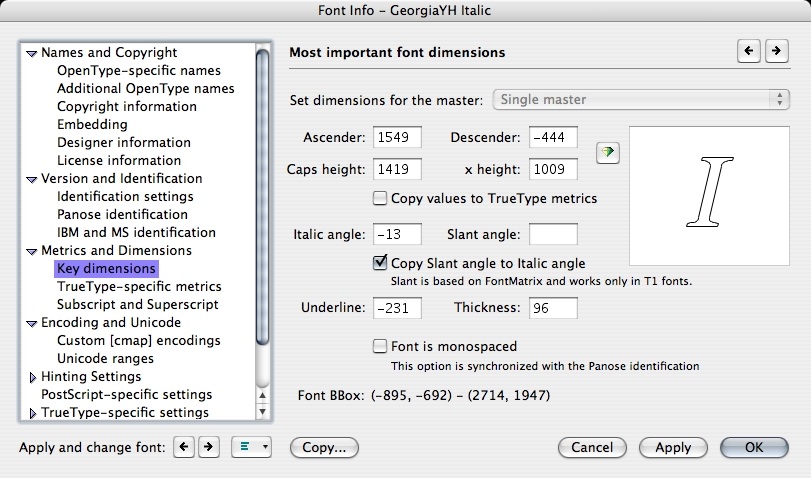Open Subscript and Superscript page
The image size is (811, 478).
coord(138,304)
